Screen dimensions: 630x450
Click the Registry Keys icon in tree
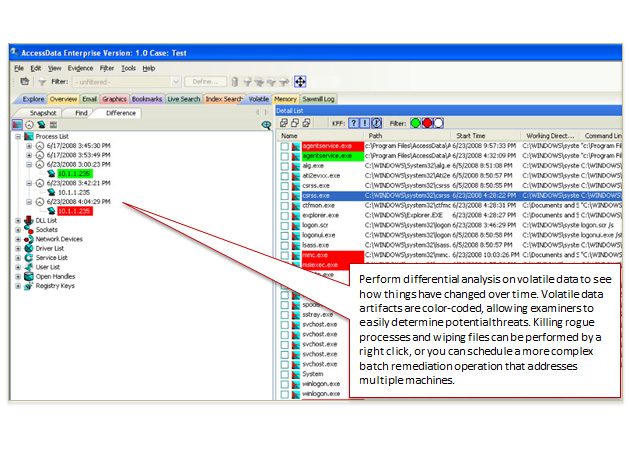29,286
